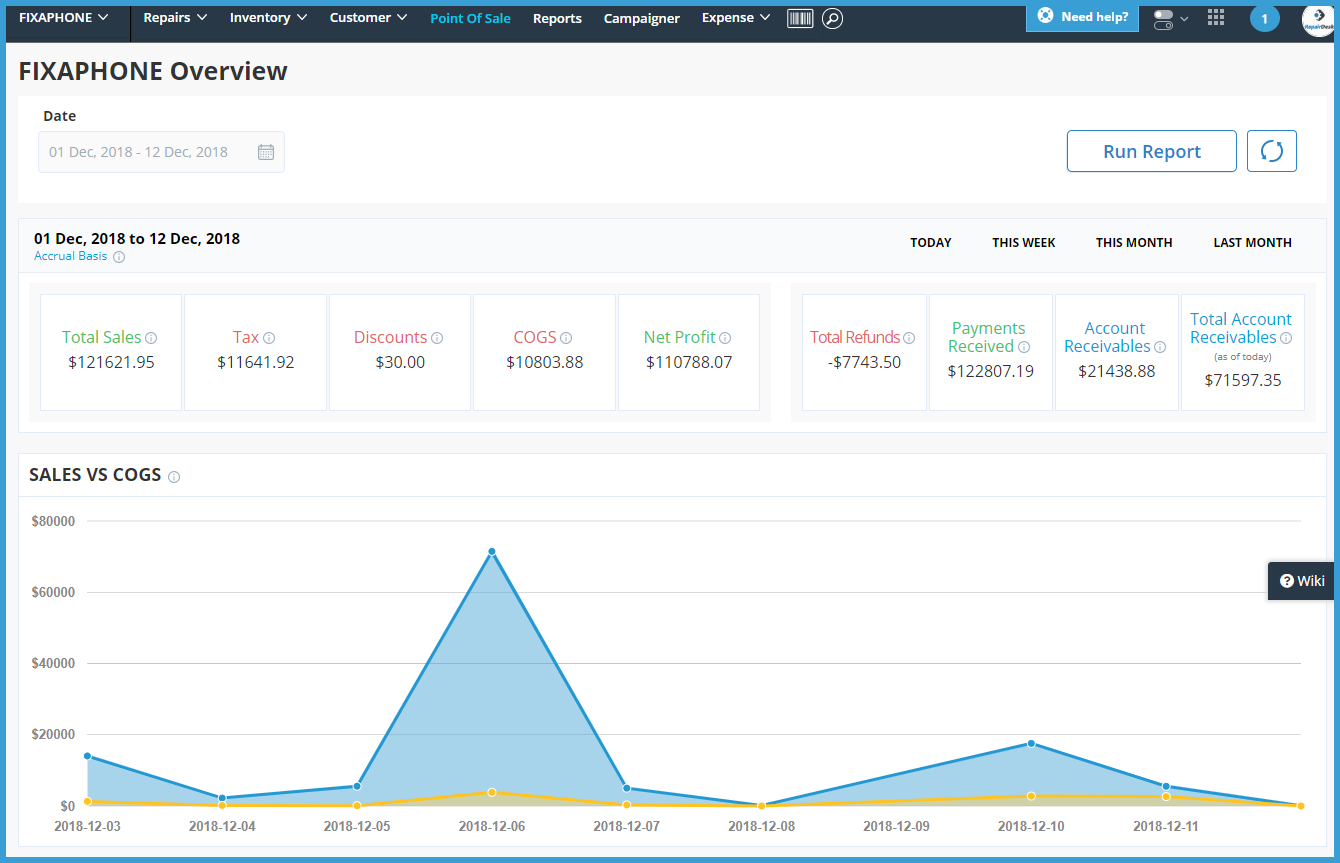Click the info icon next to Tax
This screenshot has height=863, width=1340.
(x=269, y=338)
